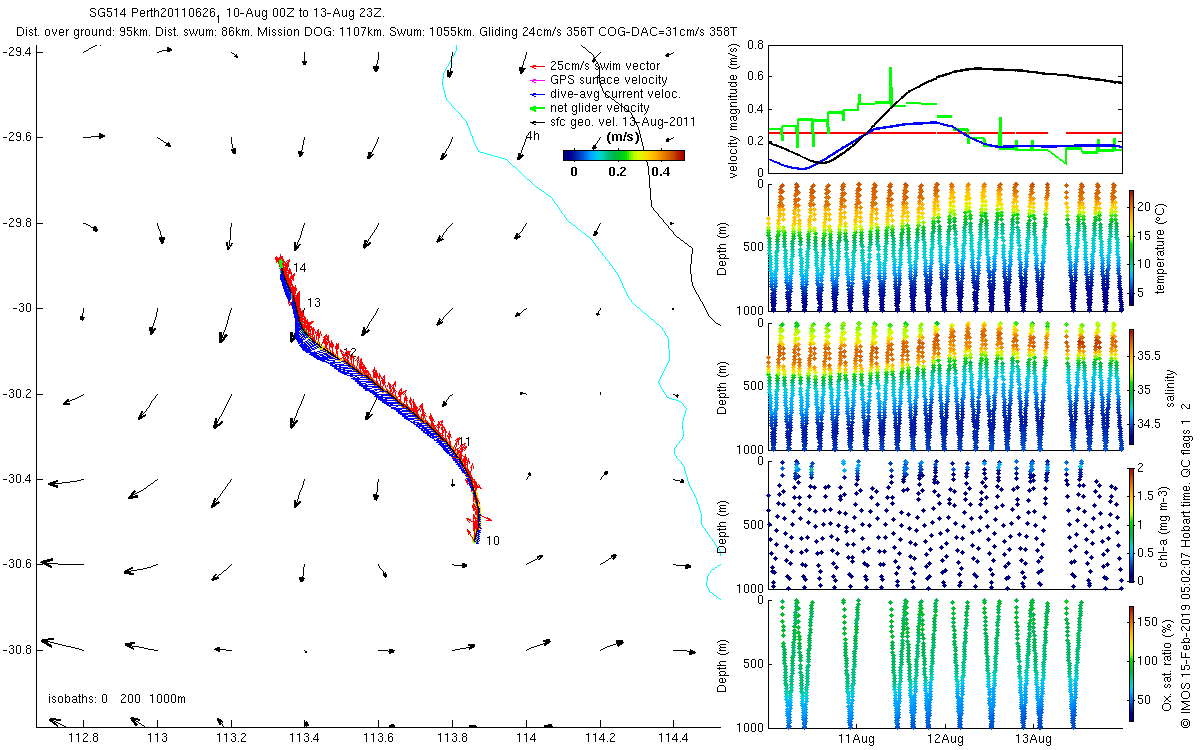Click latitude tick "-30.8"
Image resolution: width=1200 pixels, height=750 pixels.
tap(18, 650)
